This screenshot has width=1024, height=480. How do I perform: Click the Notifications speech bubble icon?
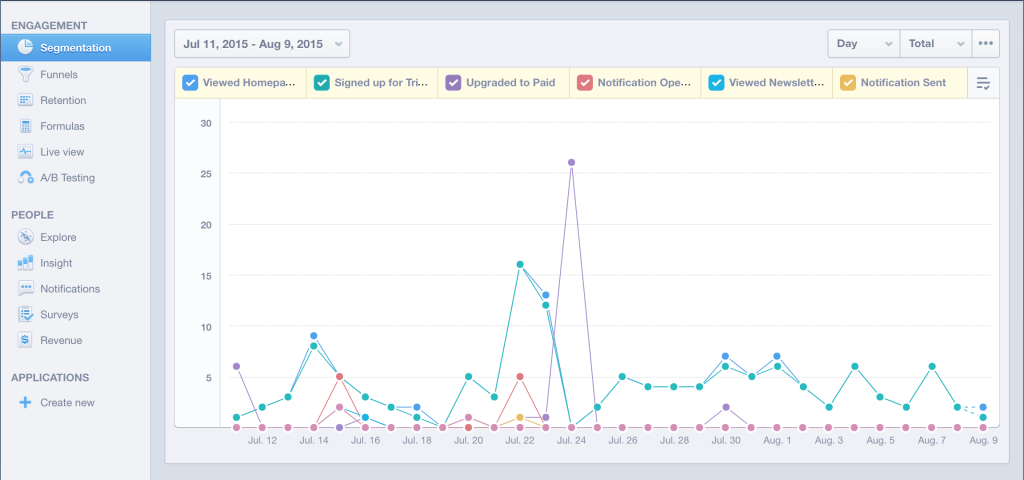pos(25,289)
